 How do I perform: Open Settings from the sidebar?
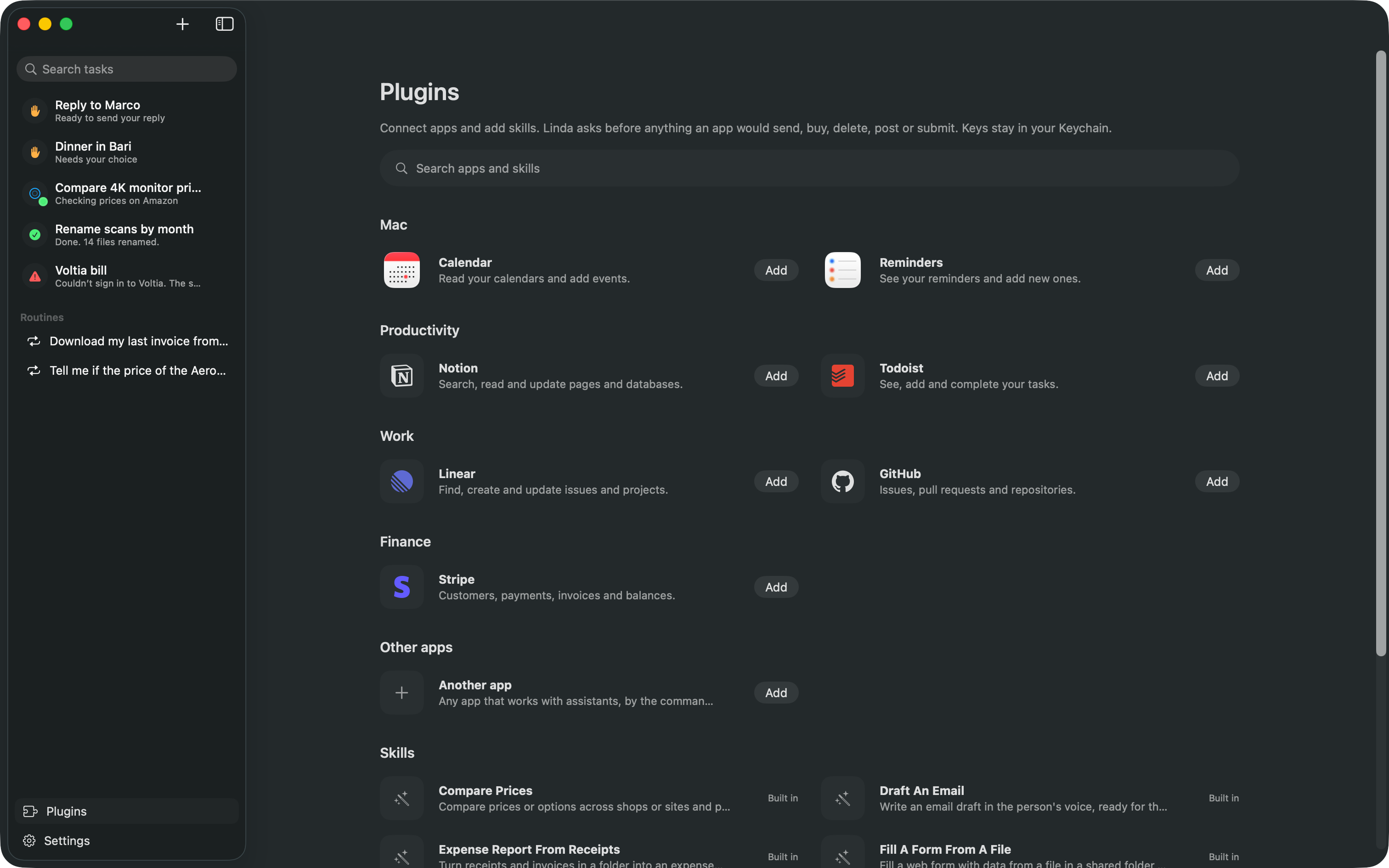tap(126, 840)
